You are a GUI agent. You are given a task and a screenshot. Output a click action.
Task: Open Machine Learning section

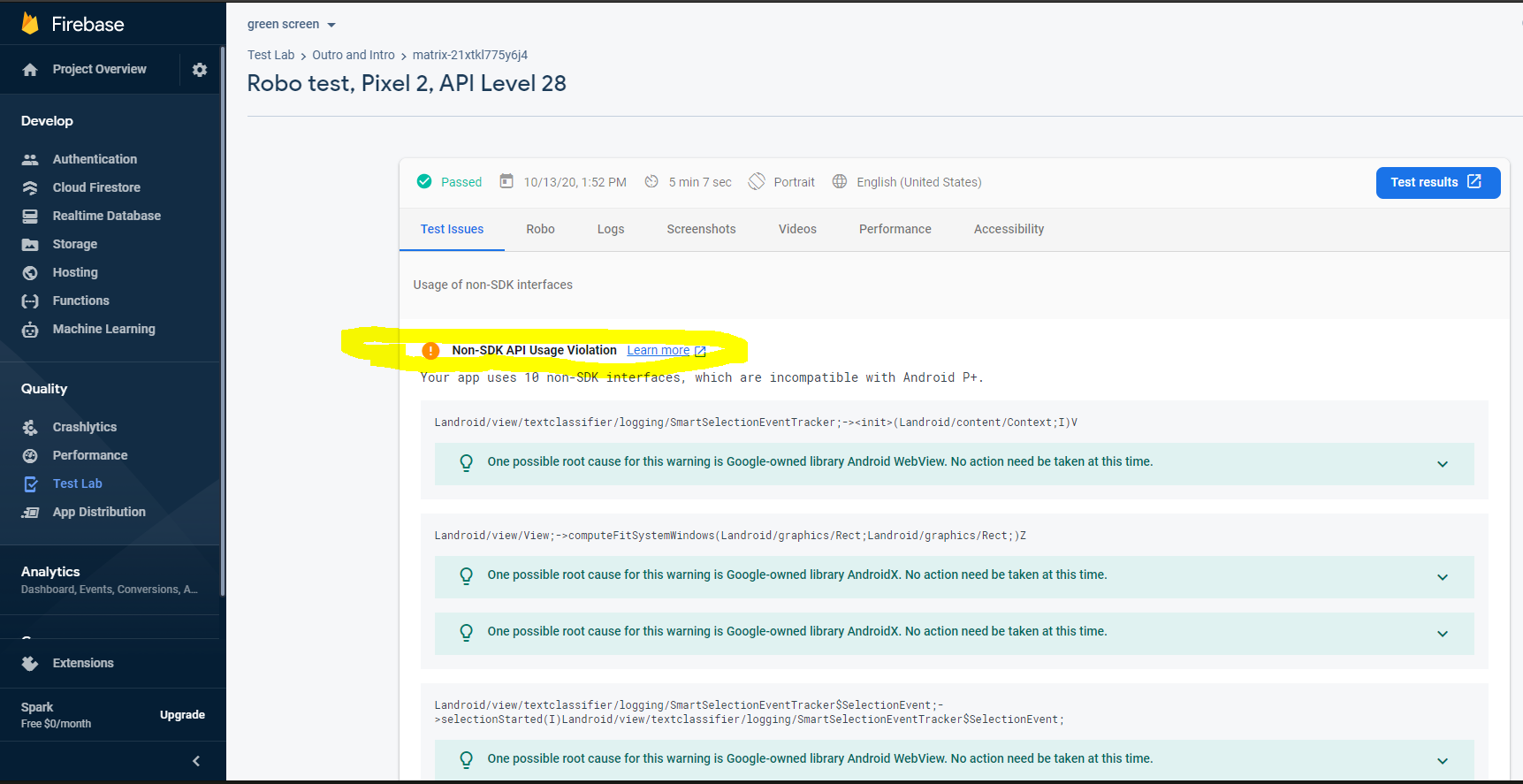pos(104,329)
